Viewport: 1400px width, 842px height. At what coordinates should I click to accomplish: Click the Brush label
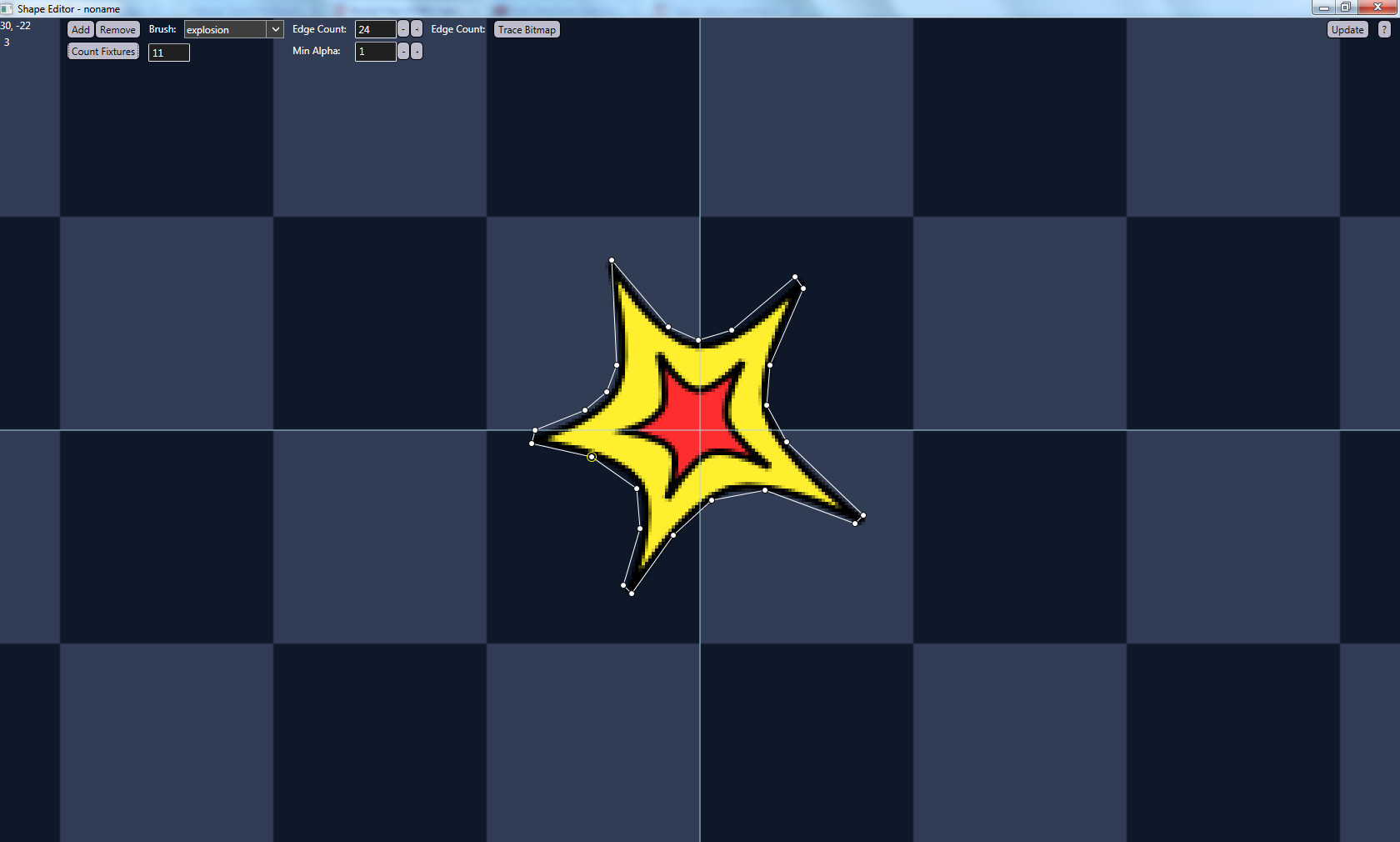pyautogui.click(x=162, y=29)
